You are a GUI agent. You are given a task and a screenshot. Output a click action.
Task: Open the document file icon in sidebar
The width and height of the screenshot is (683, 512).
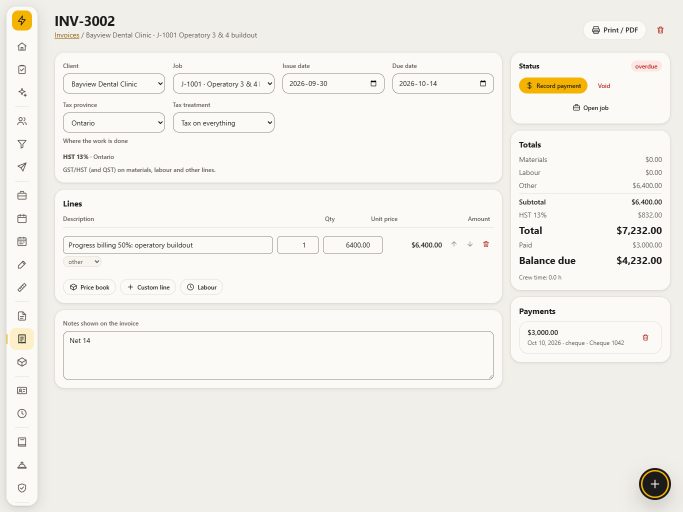(x=22, y=316)
